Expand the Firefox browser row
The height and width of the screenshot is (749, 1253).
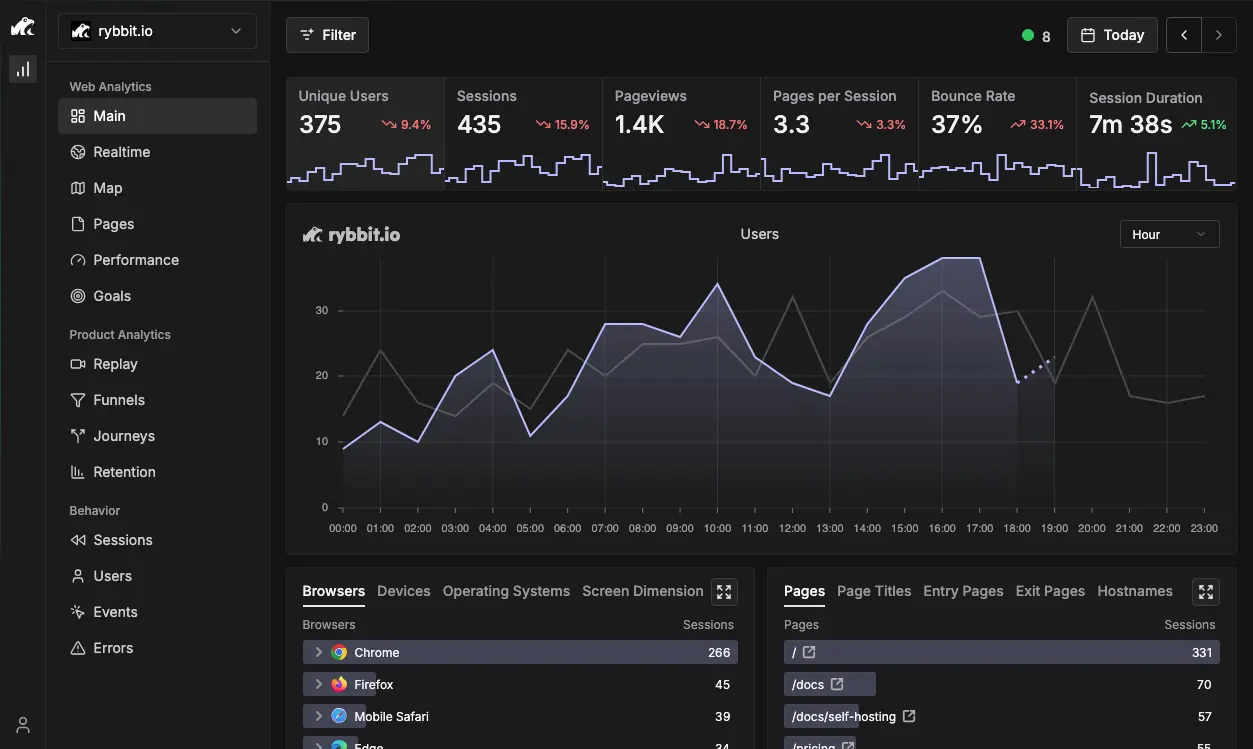pos(318,684)
